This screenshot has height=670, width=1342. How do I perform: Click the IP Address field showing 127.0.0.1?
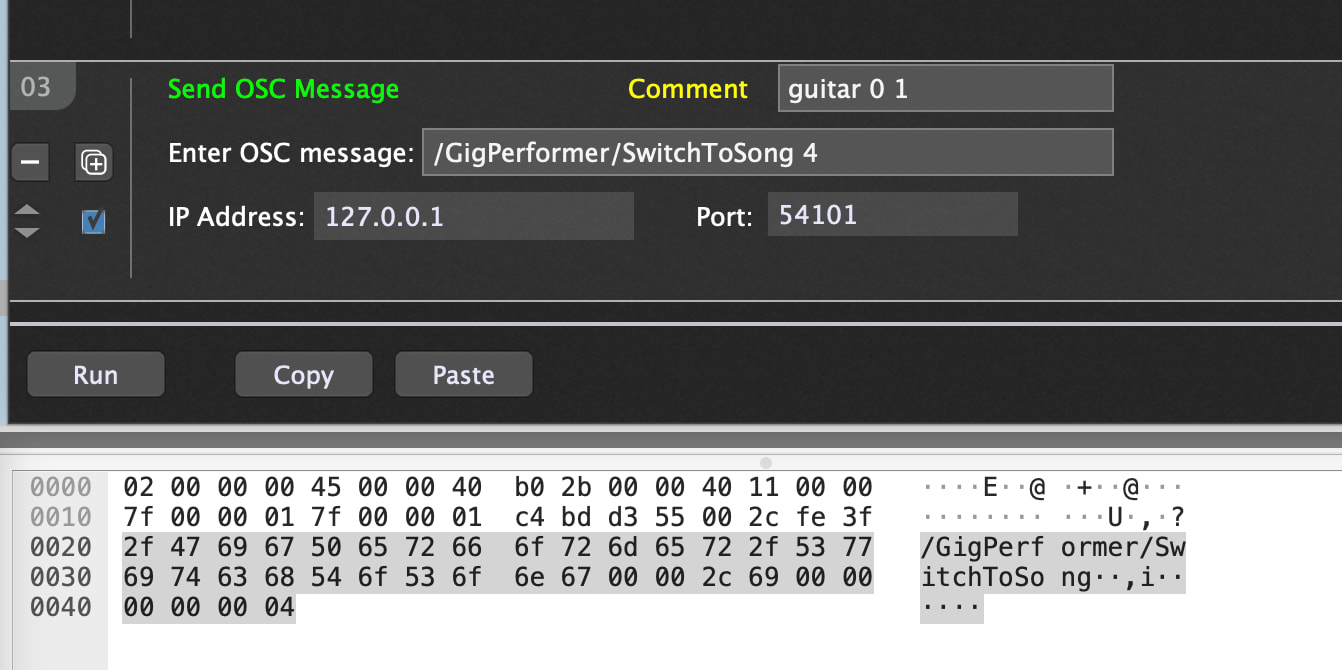point(473,216)
